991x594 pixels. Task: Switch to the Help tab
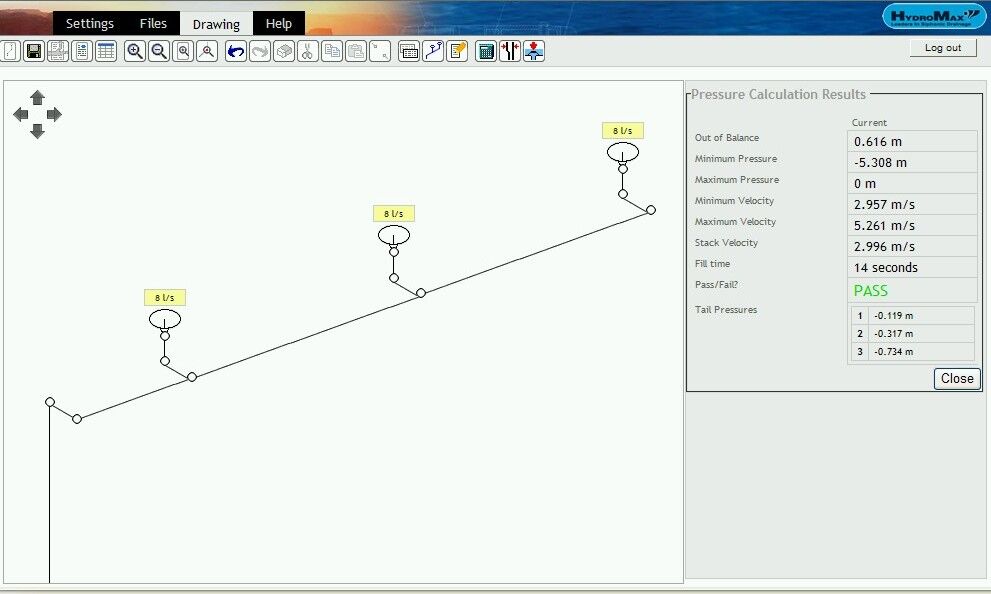pyautogui.click(x=279, y=22)
